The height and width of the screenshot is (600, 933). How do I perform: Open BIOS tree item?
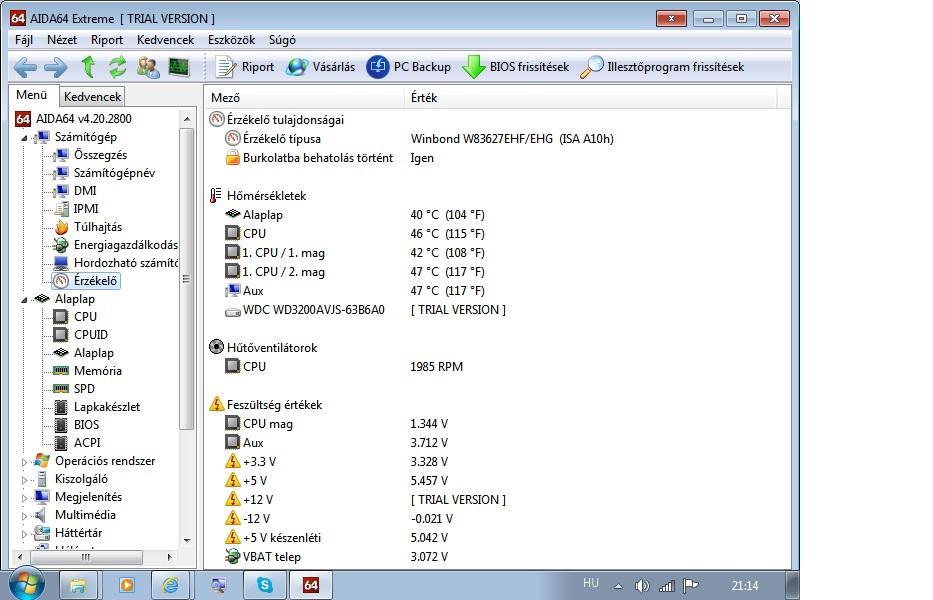coord(77,424)
